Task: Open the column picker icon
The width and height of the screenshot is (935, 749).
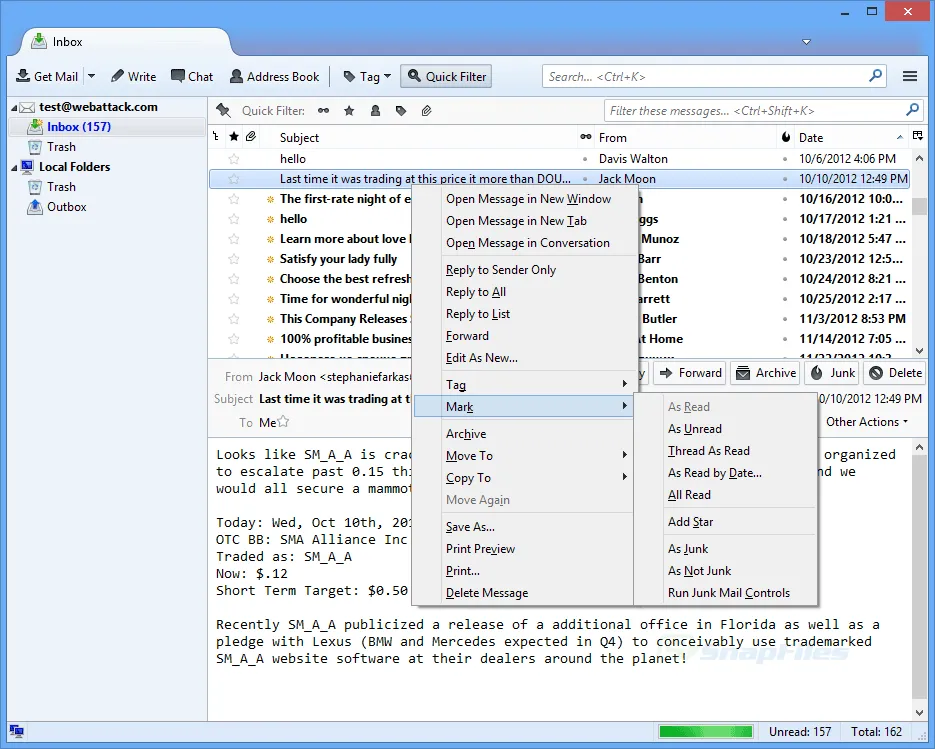Action: 918,137
